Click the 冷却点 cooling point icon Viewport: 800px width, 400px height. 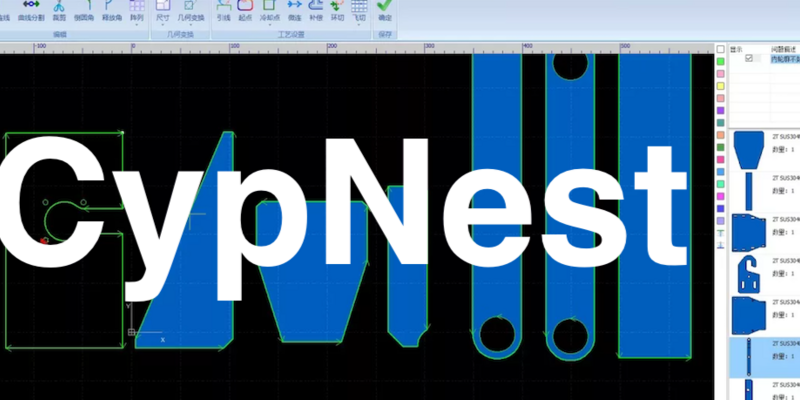[269, 6]
